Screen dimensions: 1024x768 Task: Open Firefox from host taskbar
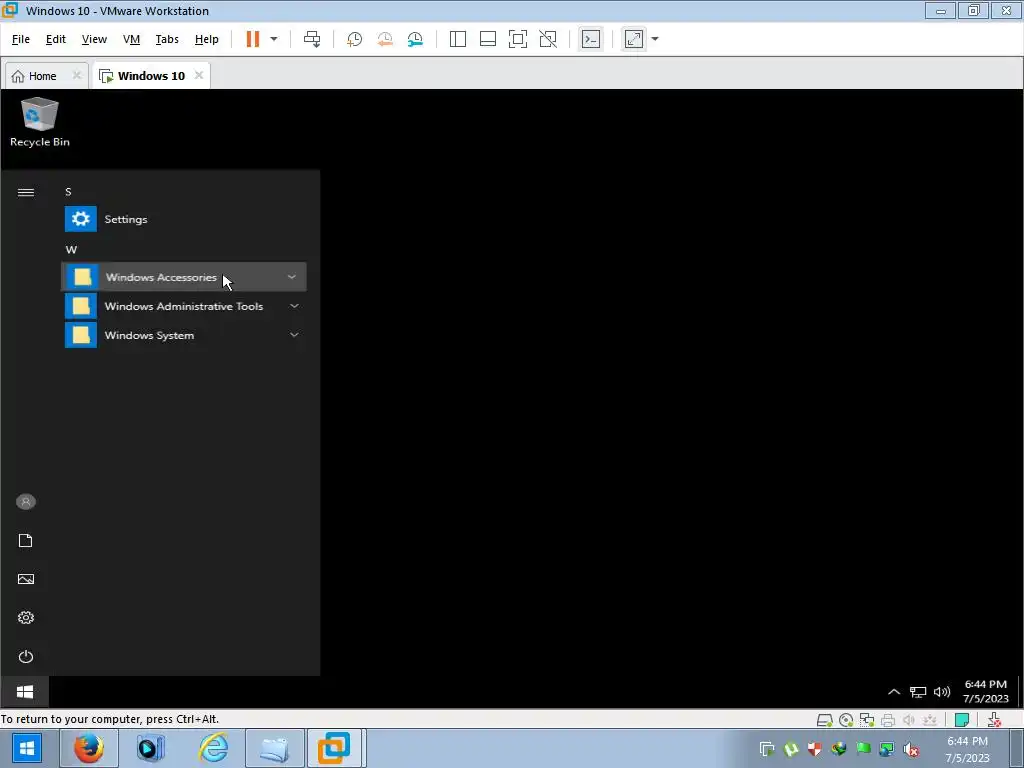pyautogui.click(x=89, y=748)
